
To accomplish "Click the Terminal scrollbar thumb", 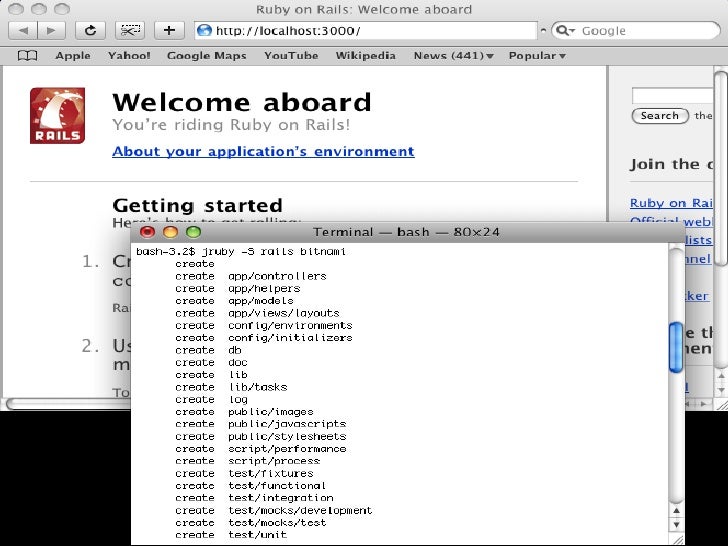I will pyautogui.click(x=676, y=347).
